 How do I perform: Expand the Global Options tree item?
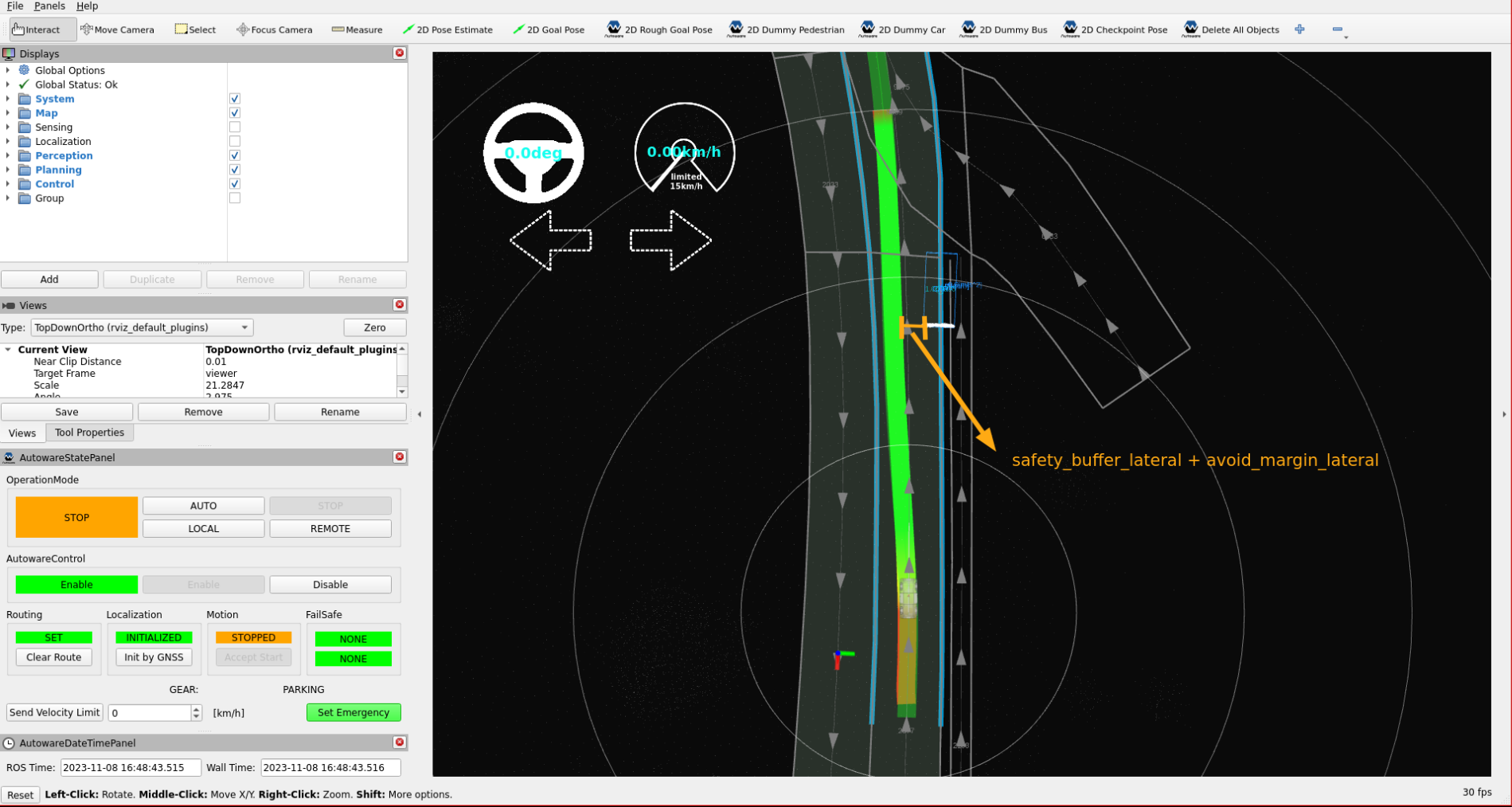8,70
